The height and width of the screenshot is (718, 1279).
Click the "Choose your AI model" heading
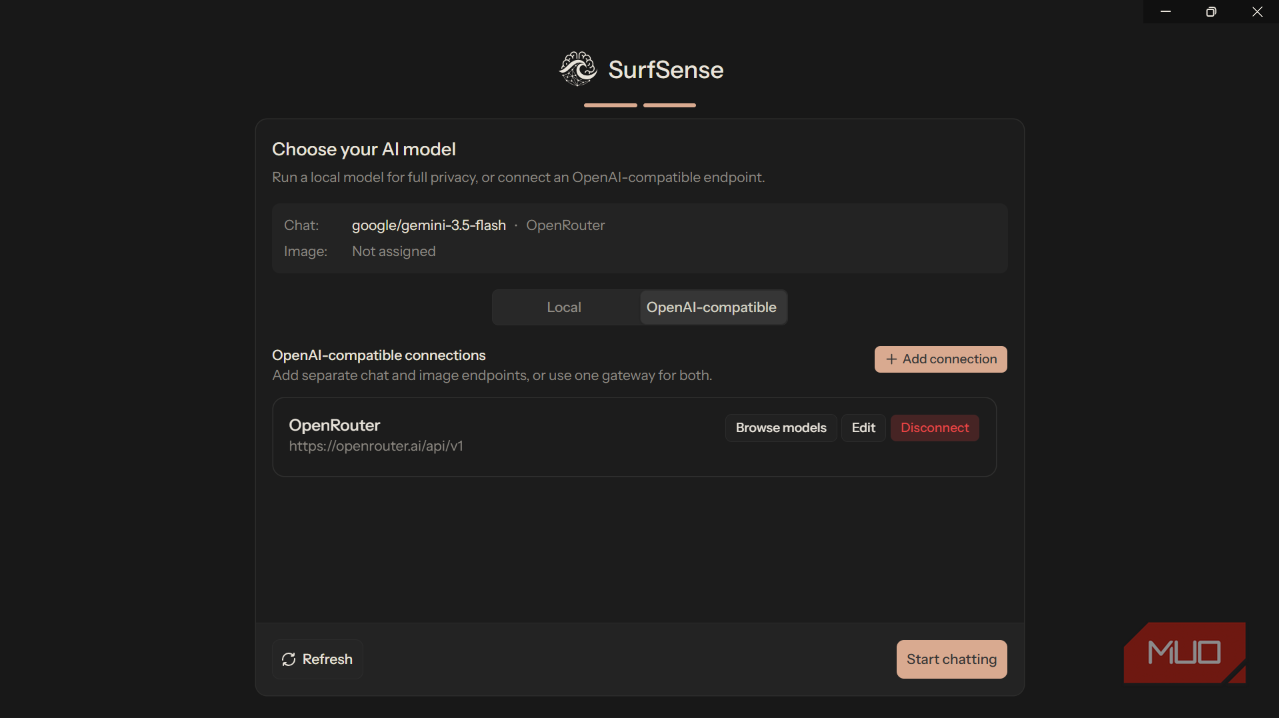pyautogui.click(x=364, y=150)
